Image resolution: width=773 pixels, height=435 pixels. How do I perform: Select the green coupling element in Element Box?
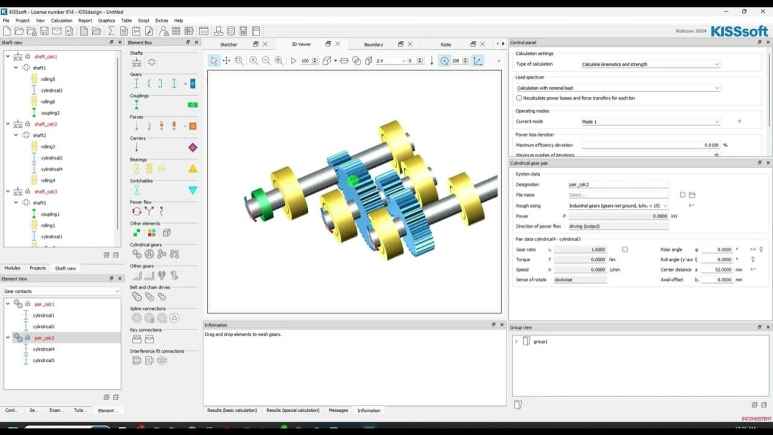pyautogui.click(x=193, y=105)
